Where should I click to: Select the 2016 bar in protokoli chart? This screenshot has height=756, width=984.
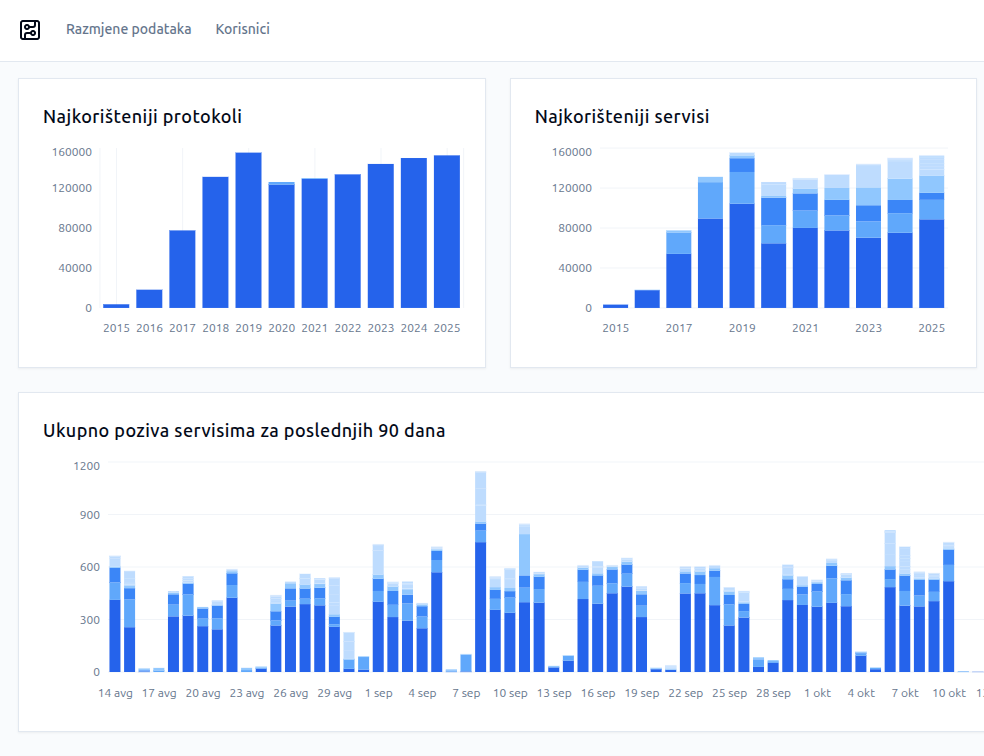point(149,298)
